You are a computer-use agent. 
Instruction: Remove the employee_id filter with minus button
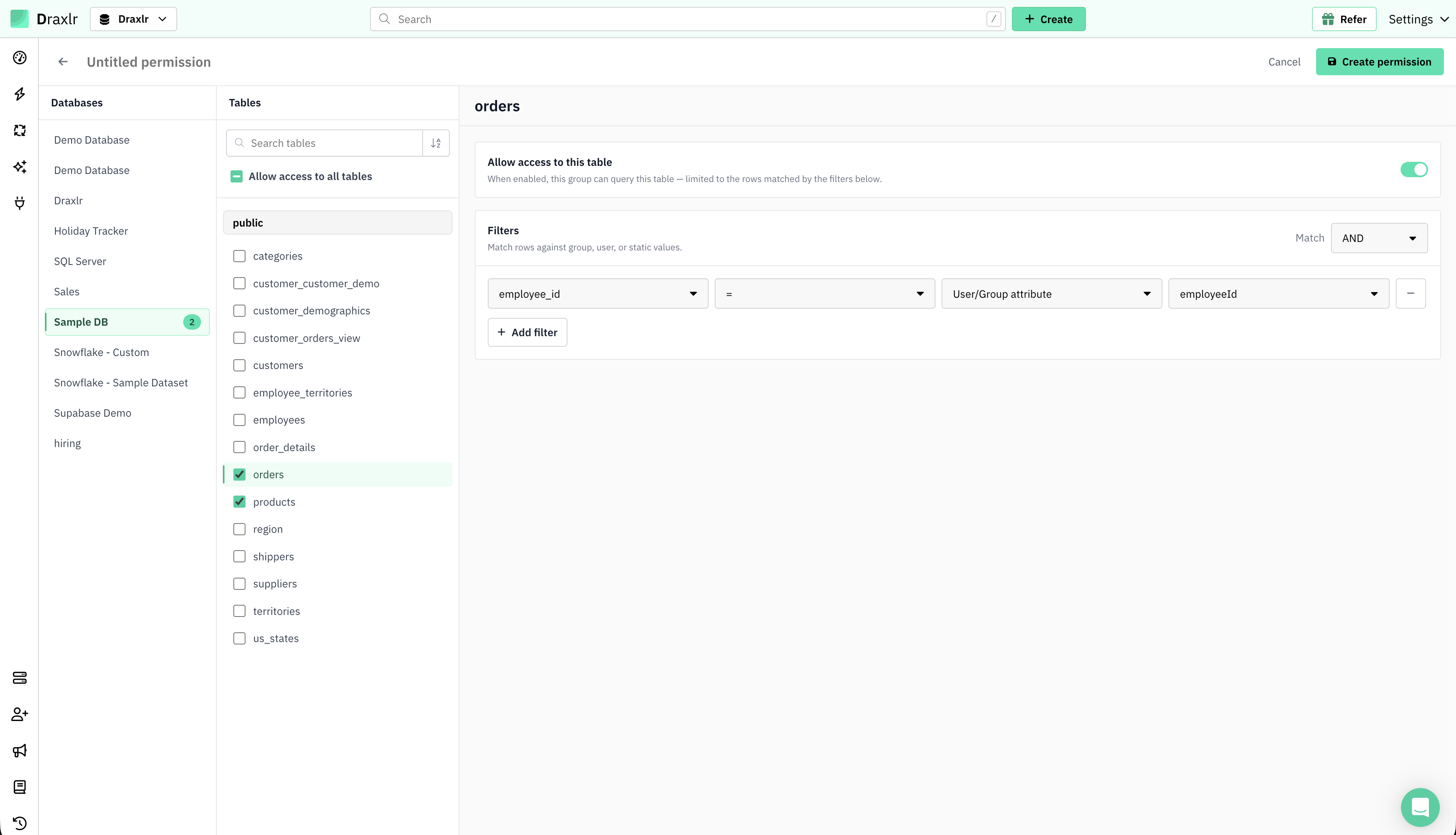[1411, 294]
